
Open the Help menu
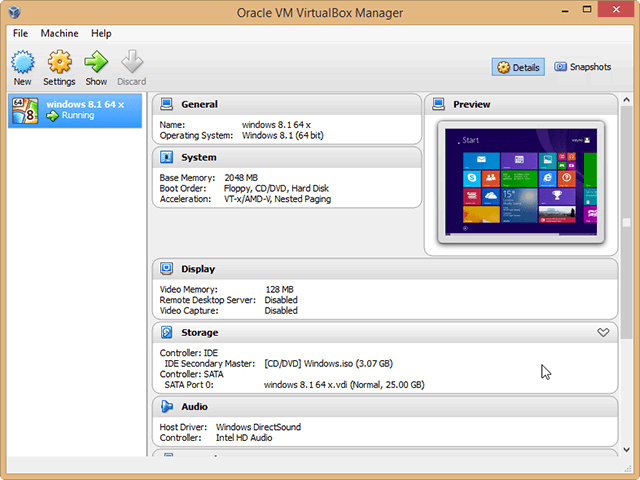tap(101, 33)
